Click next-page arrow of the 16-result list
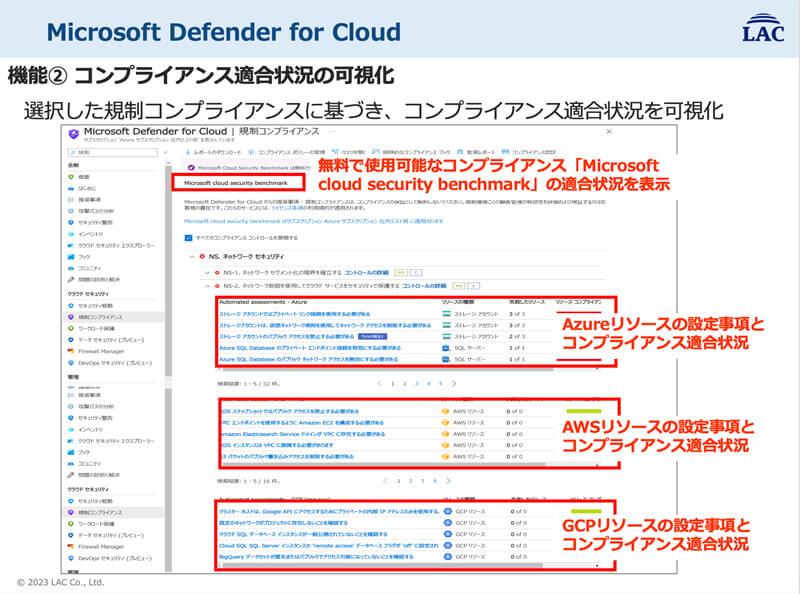 point(448,481)
